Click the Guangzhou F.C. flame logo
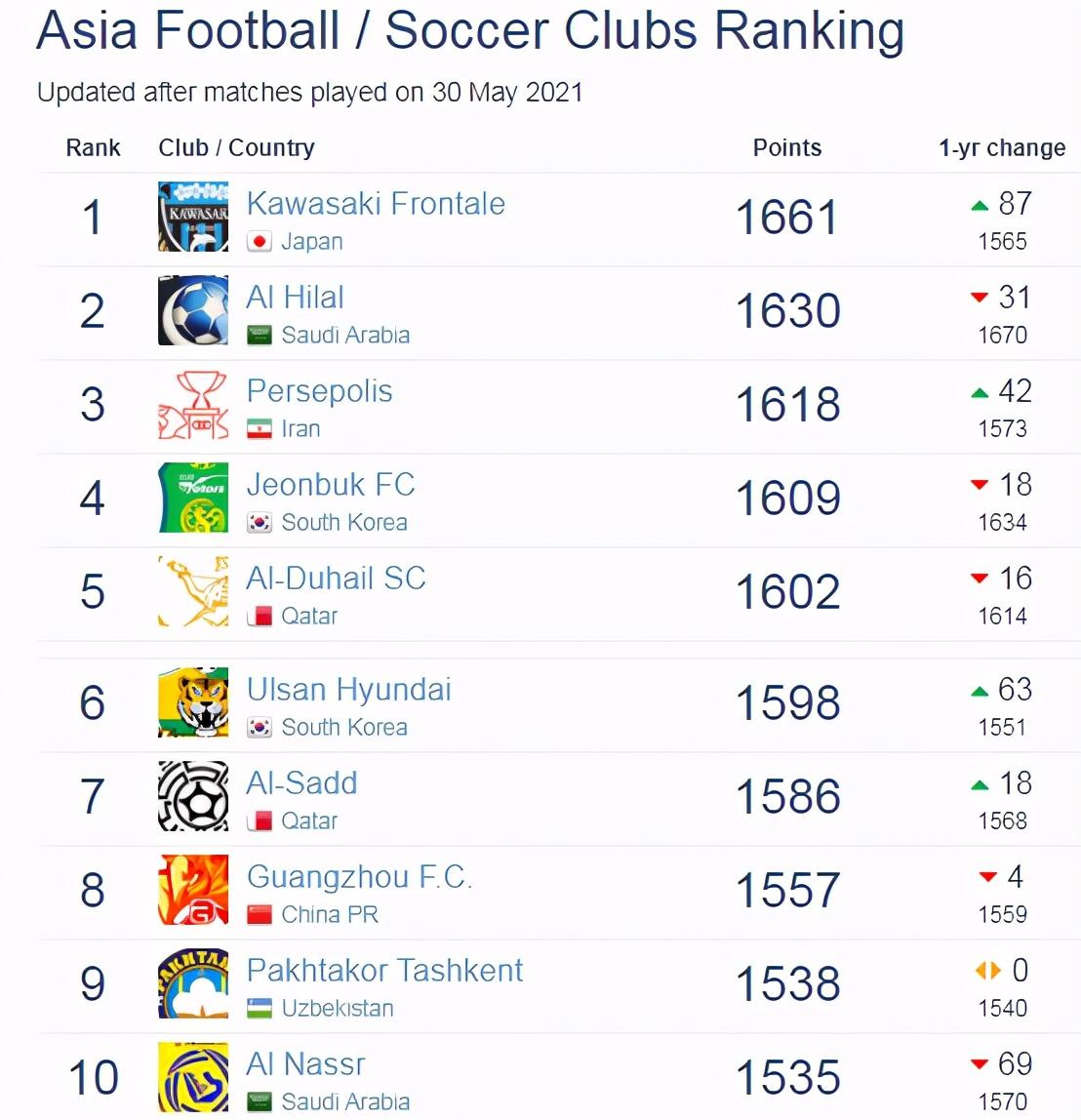This screenshot has height=1120, width=1081. [193, 890]
